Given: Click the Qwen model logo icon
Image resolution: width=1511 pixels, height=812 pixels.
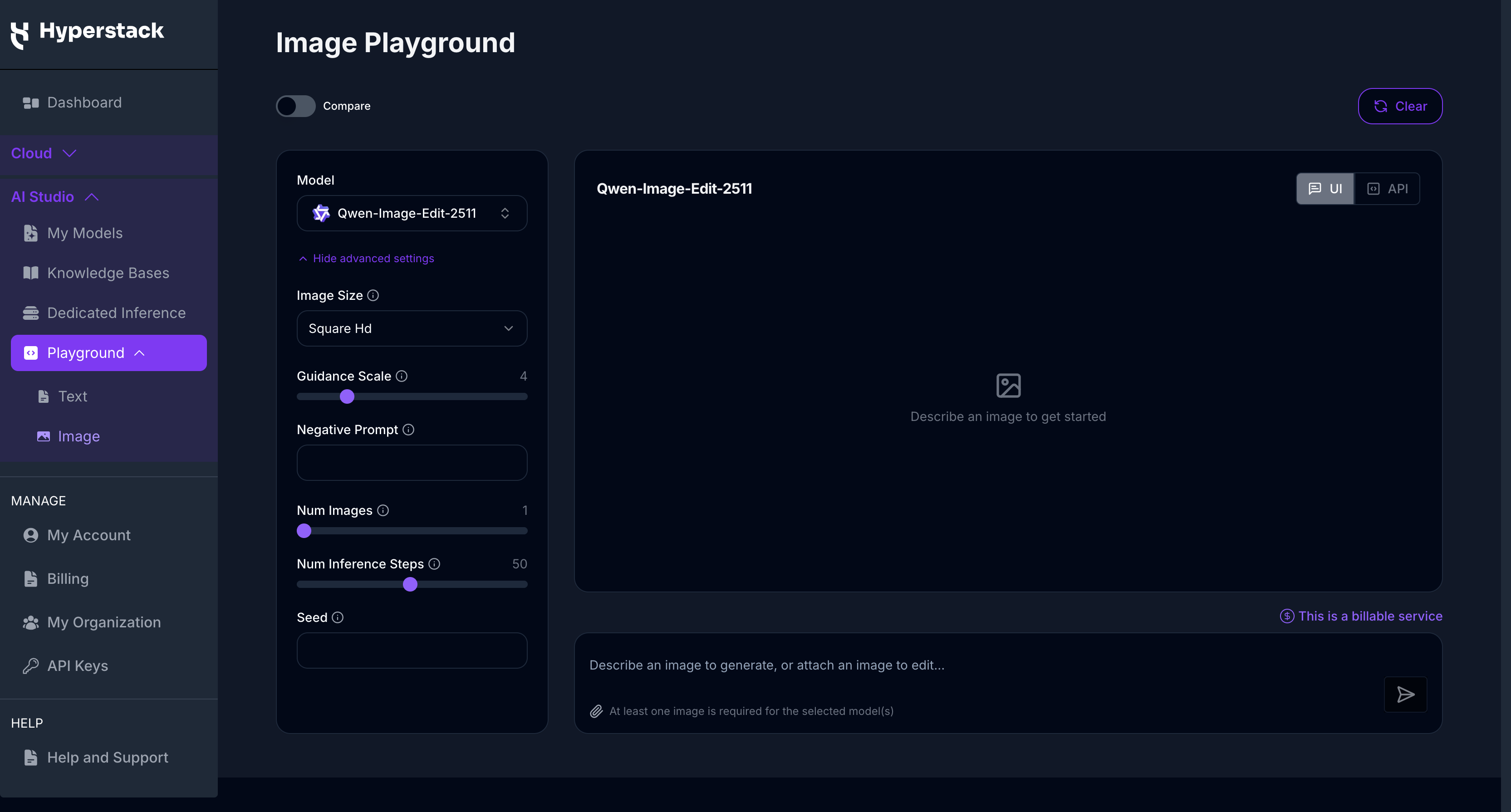Looking at the screenshot, I should tap(321, 213).
